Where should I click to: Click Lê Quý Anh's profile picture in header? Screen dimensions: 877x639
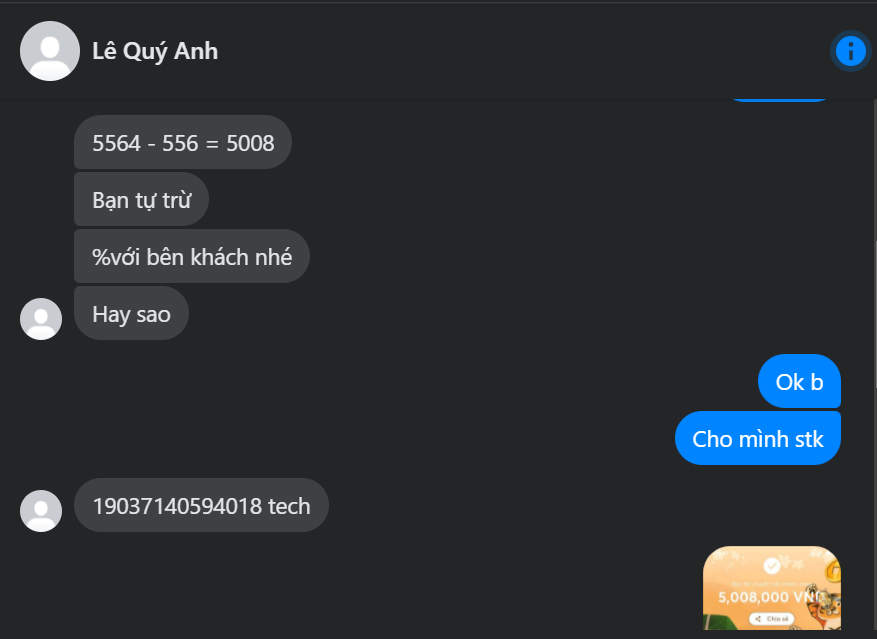point(50,51)
